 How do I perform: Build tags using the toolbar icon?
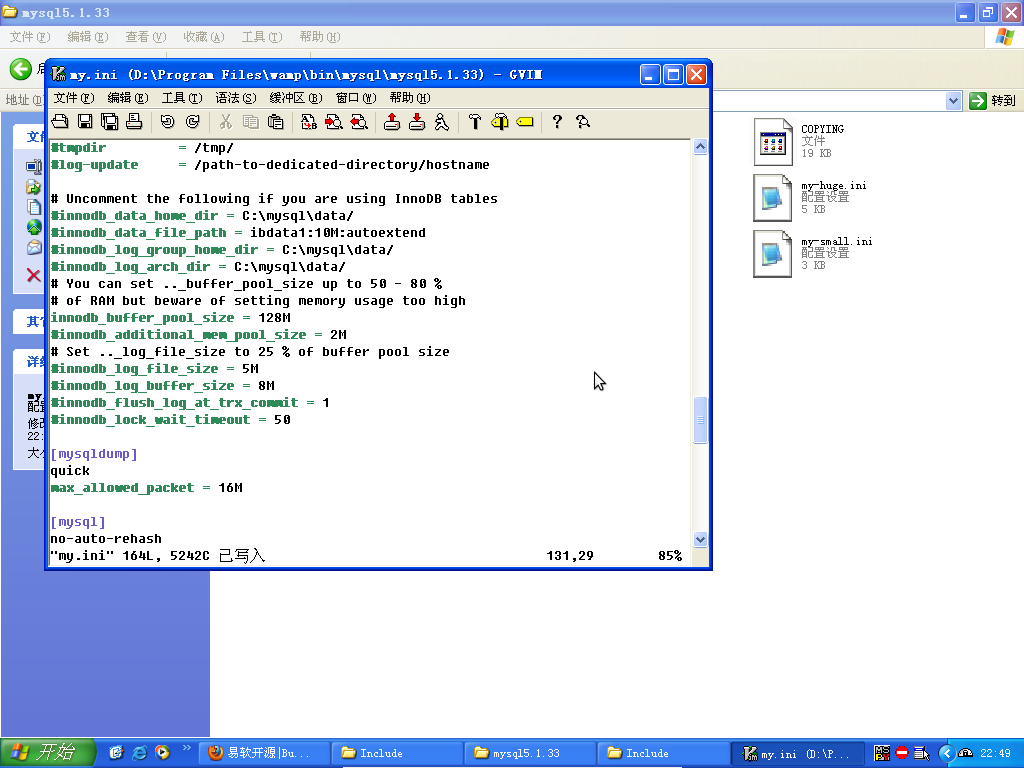pyautogui.click(x=500, y=121)
